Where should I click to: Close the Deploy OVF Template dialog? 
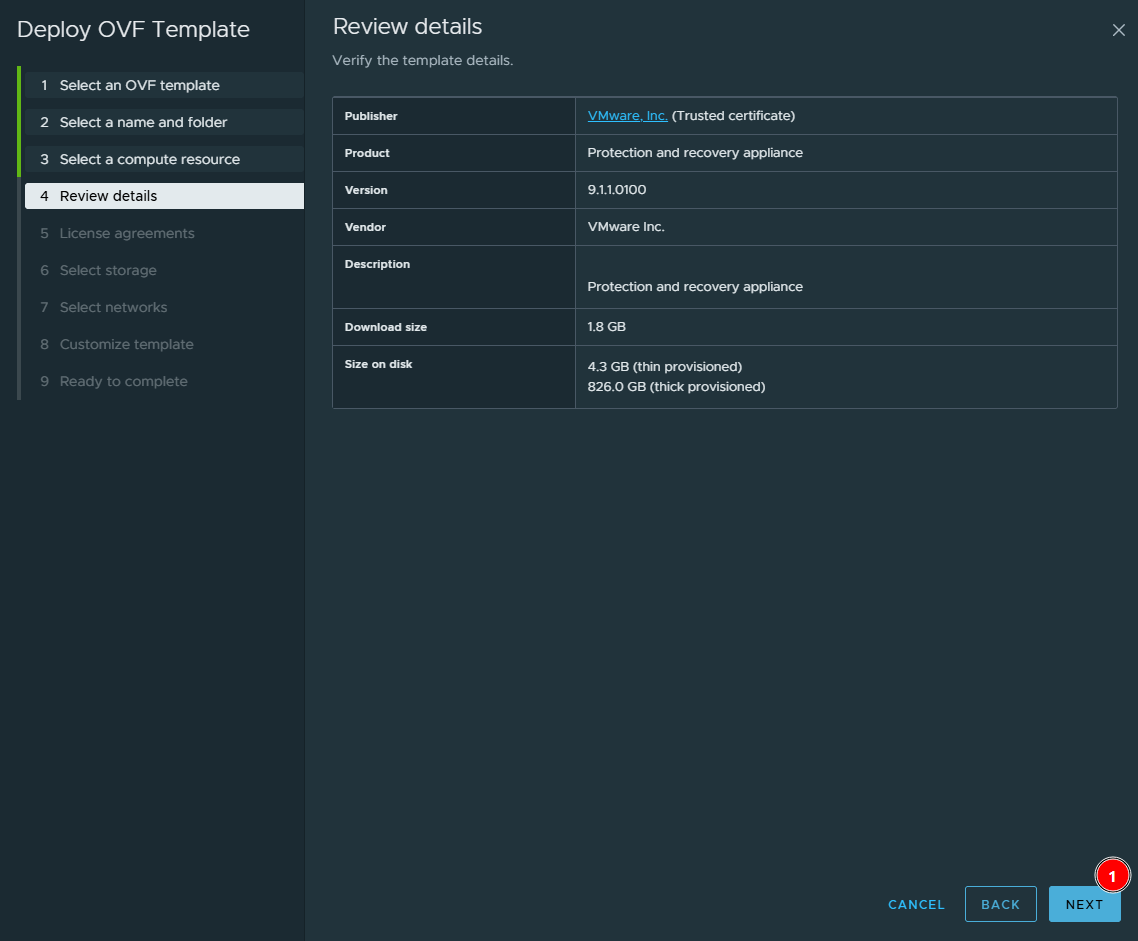point(1118,30)
